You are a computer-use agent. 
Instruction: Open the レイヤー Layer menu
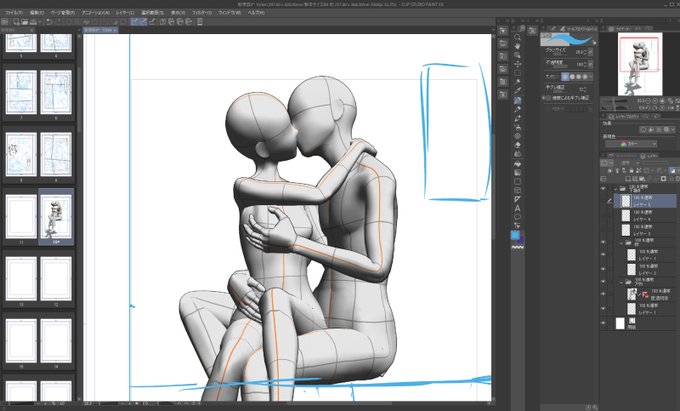tap(125, 13)
